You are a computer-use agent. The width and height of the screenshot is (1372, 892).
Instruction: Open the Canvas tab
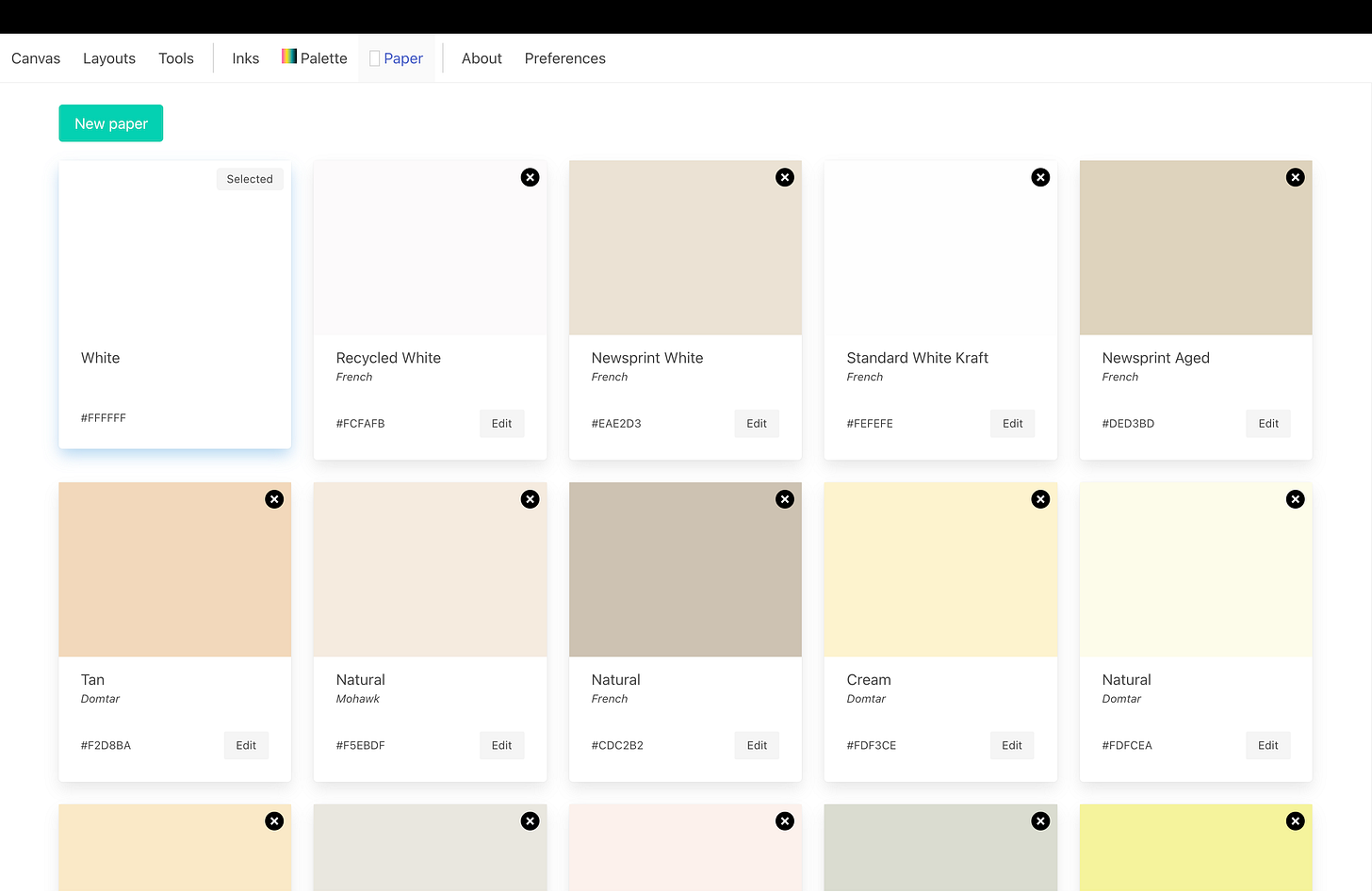(36, 58)
